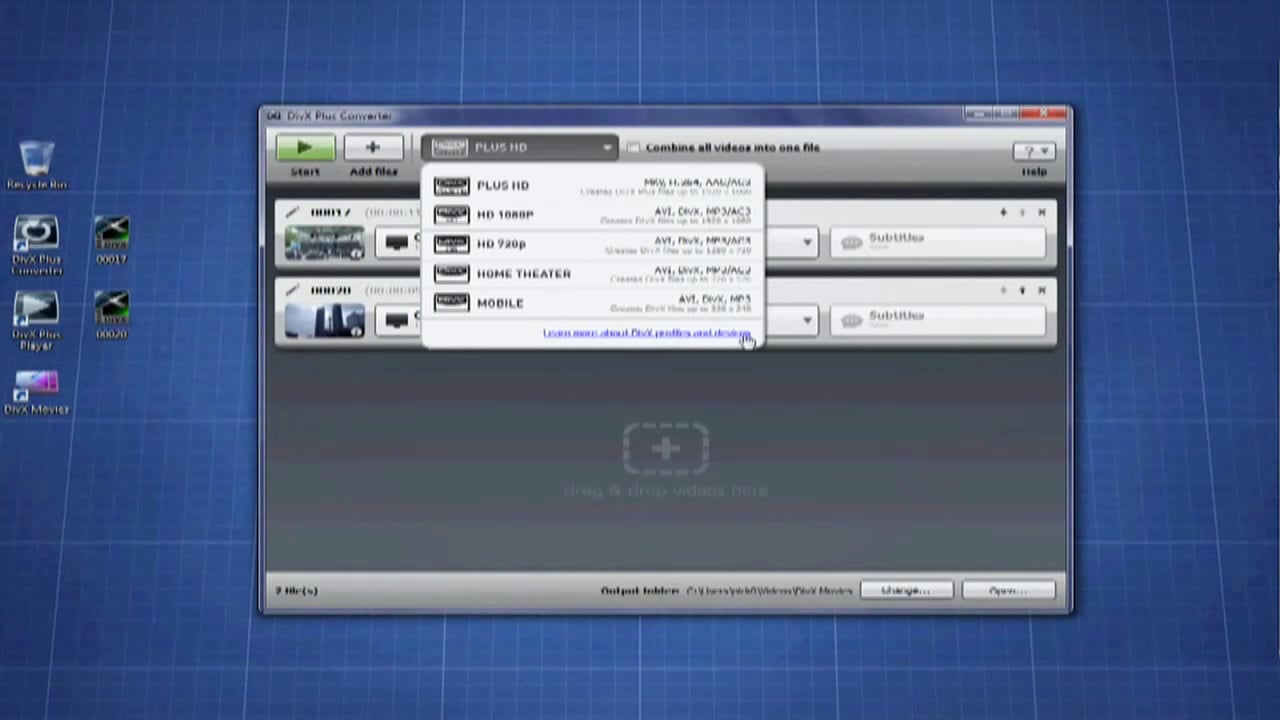The image size is (1280, 720).
Task: Click the Open... output folder button
Action: pos(1008,591)
